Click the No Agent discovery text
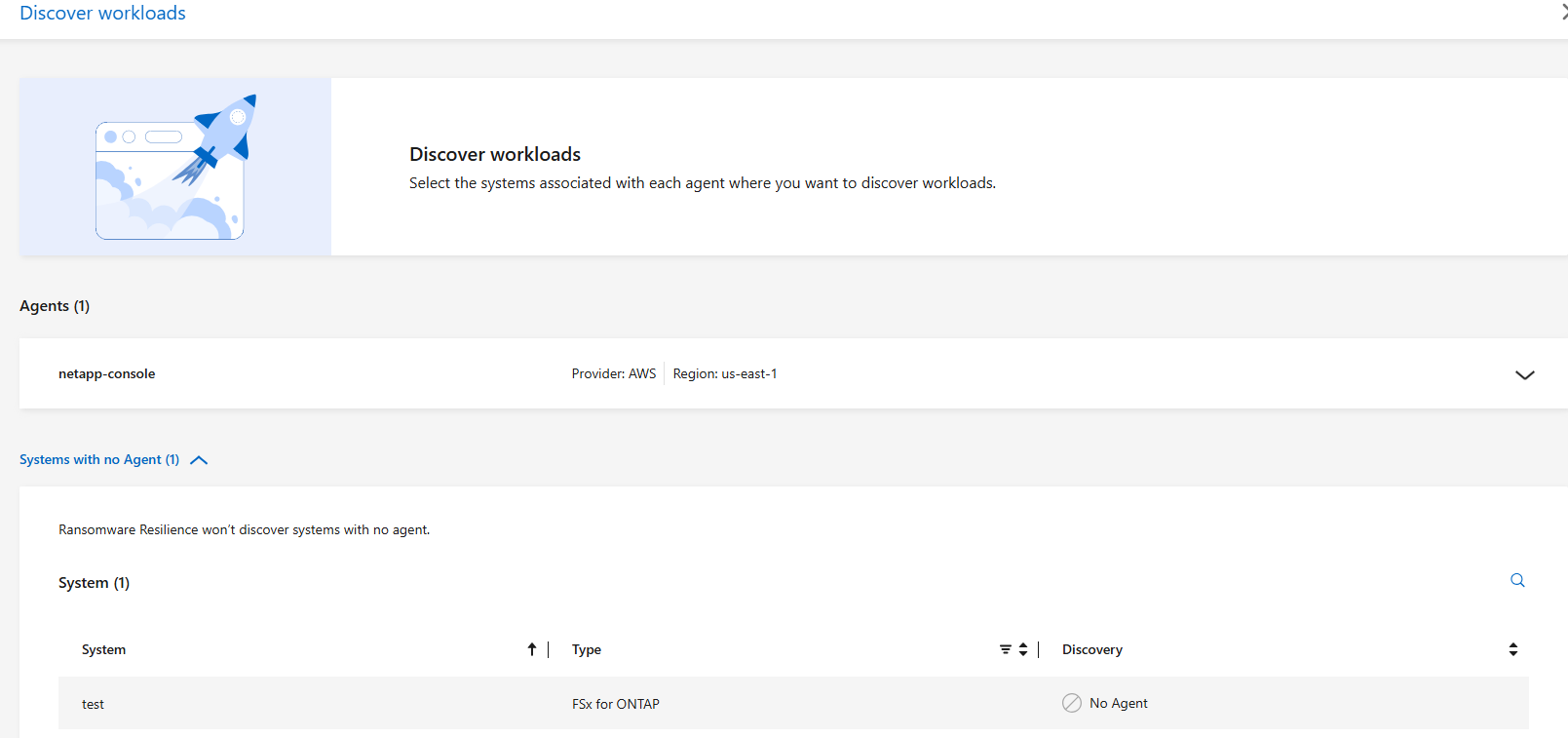The image size is (1568, 738). (x=1119, y=703)
